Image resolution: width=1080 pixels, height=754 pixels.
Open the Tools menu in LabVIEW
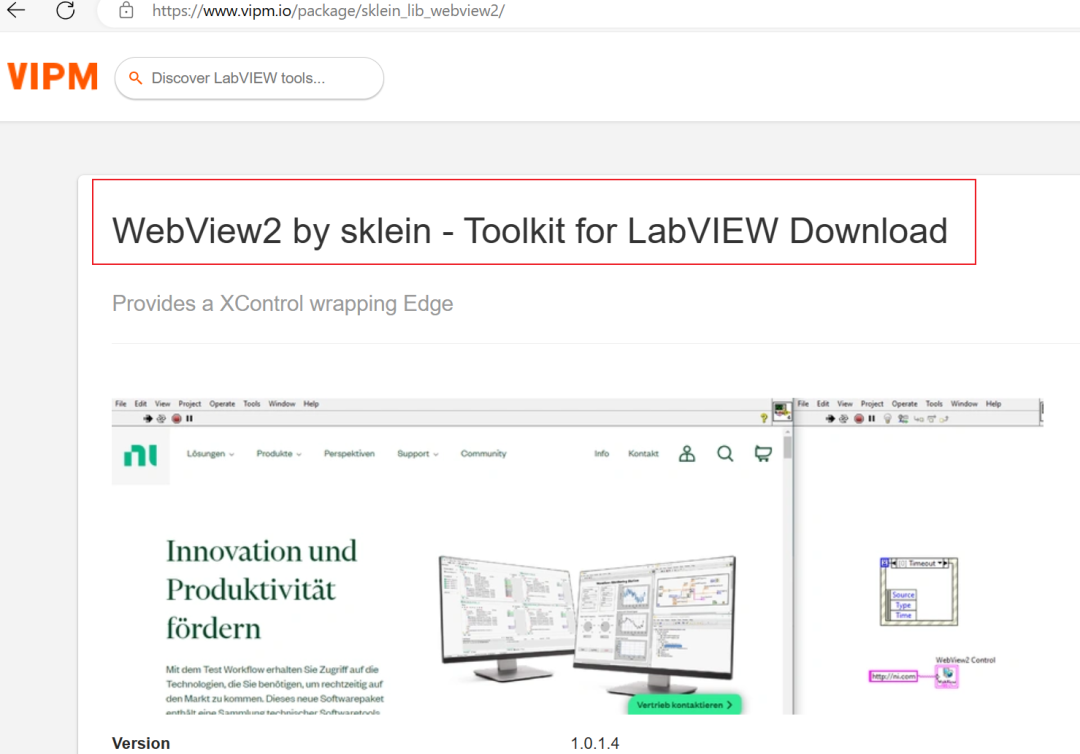click(x=251, y=403)
